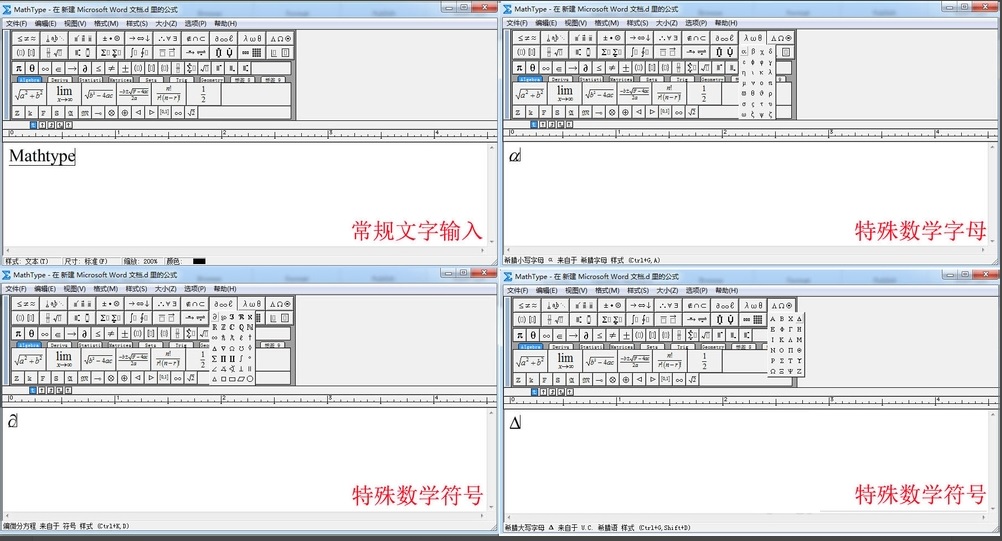Open 样式(S) menu in top-right window

pos(638,23)
